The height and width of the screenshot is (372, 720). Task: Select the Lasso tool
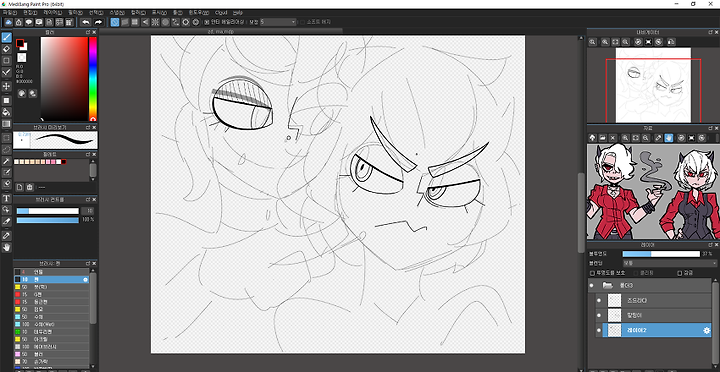pyautogui.click(x=6, y=149)
